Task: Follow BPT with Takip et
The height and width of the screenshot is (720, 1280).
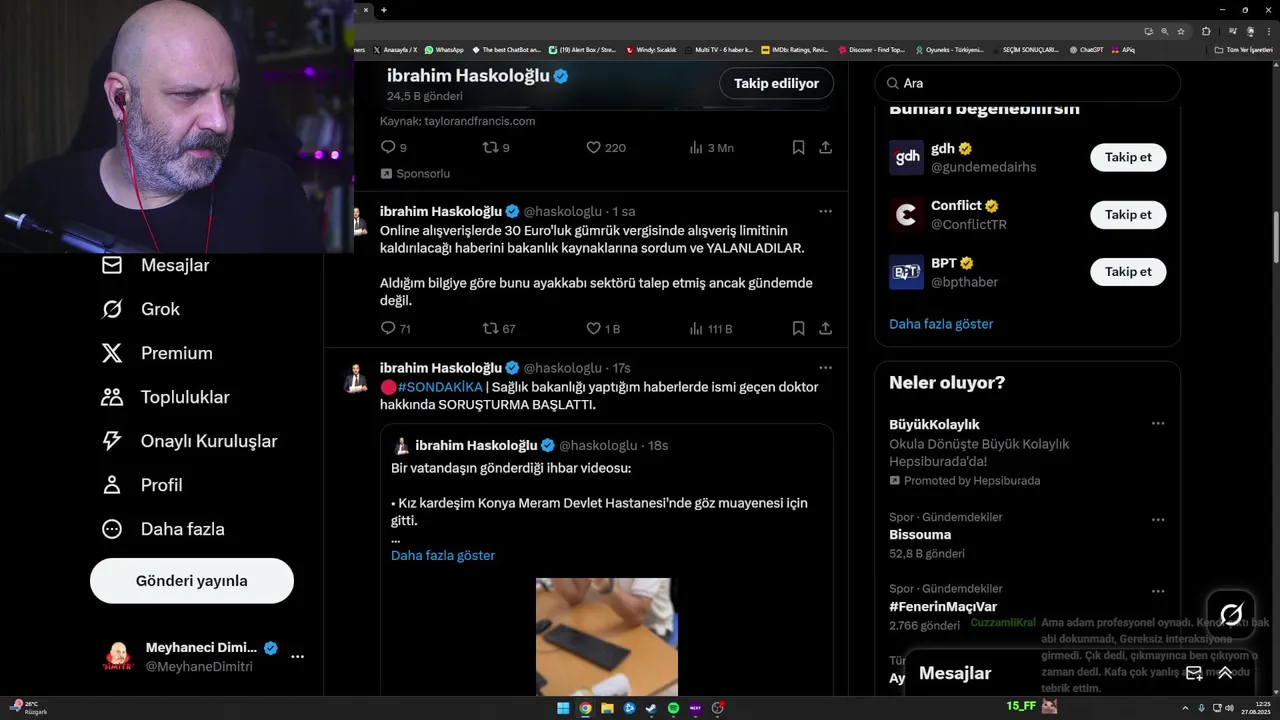Action: click(x=1128, y=271)
